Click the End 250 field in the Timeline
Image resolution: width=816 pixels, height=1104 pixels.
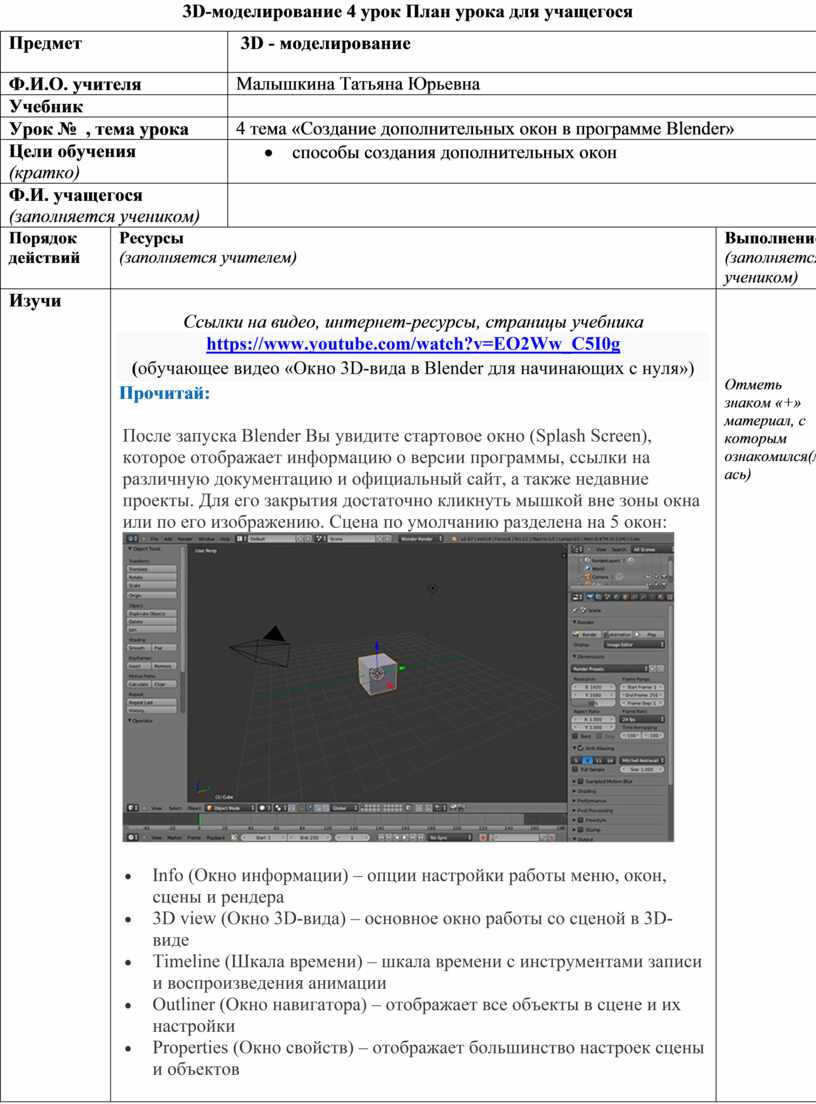tap(309, 837)
